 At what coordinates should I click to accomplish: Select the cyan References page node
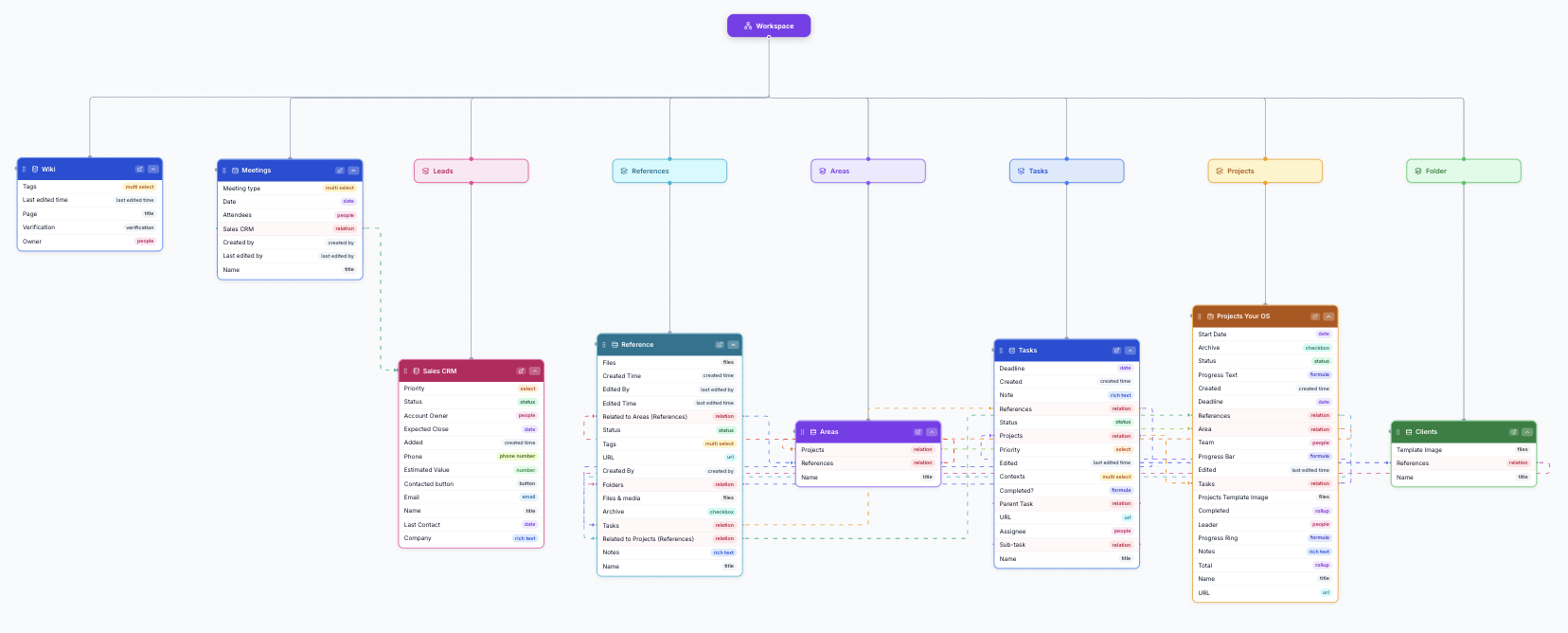tap(669, 172)
